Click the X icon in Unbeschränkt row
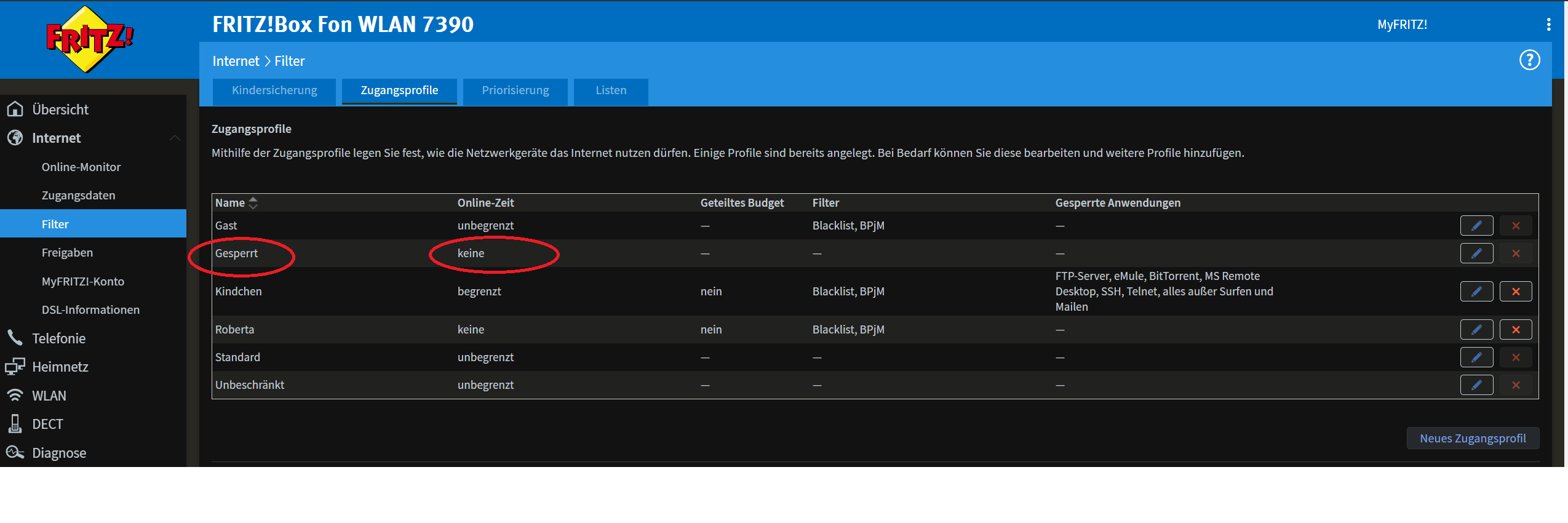 tap(1516, 385)
